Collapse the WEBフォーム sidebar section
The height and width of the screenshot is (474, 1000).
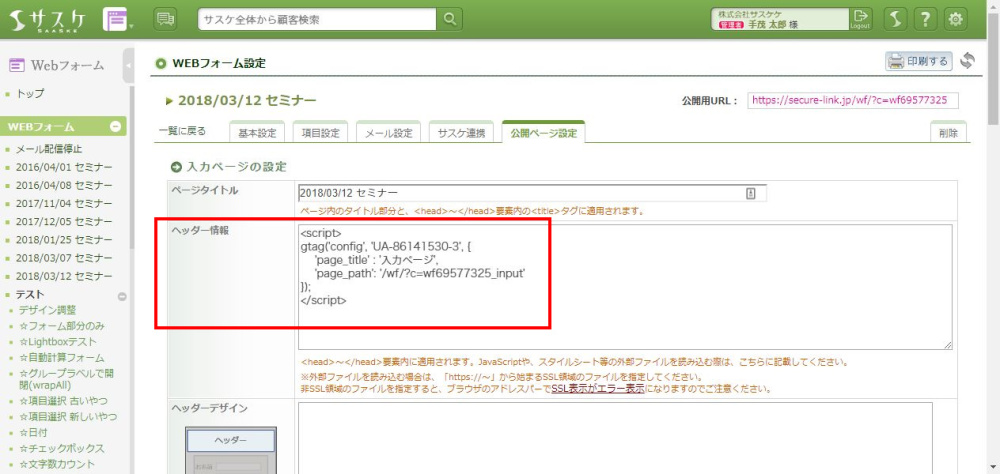click(x=115, y=126)
